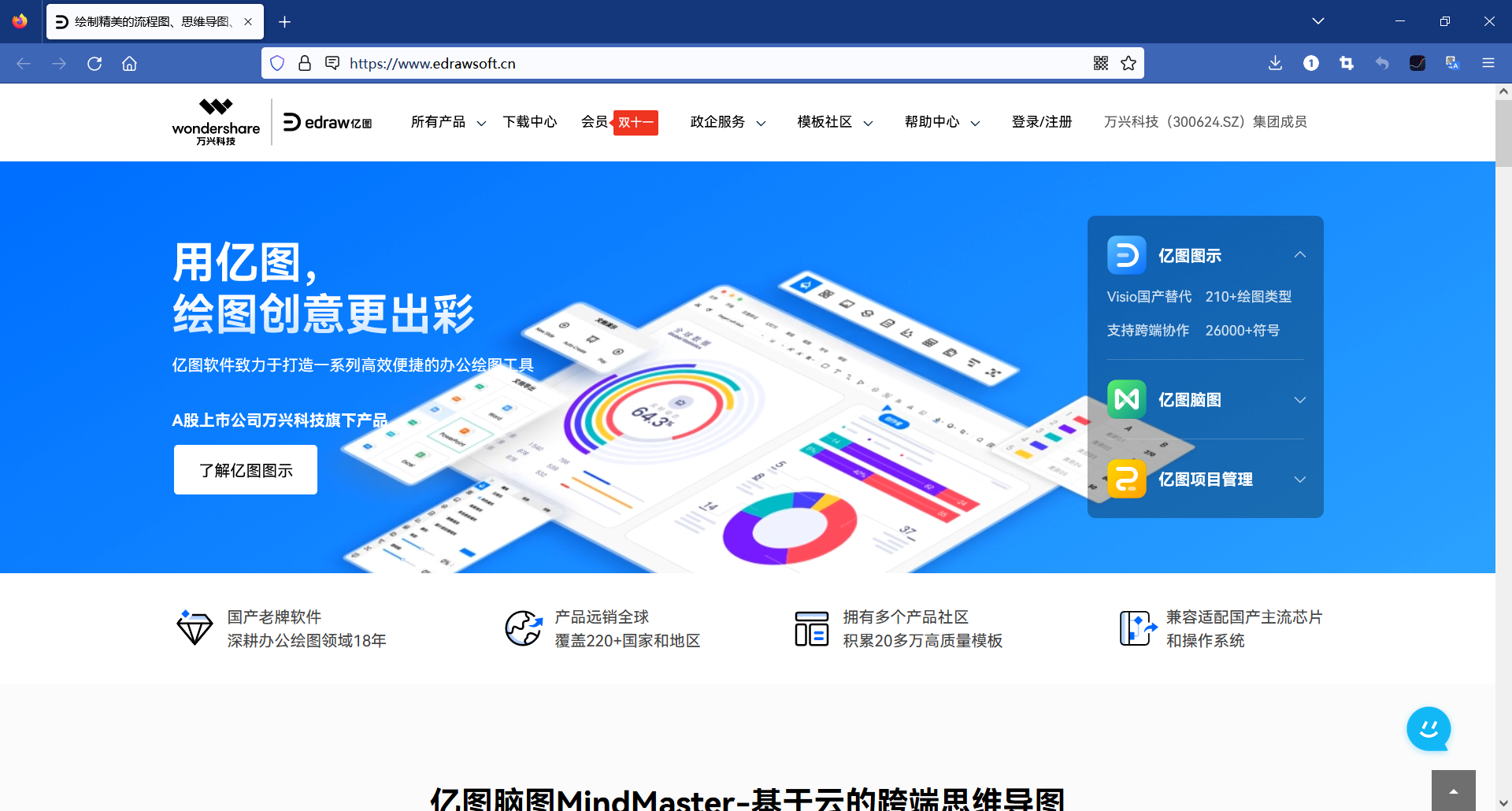Image resolution: width=1512 pixels, height=811 pixels.
Task: Open the 会员 menu item
Action: click(595, 122)
